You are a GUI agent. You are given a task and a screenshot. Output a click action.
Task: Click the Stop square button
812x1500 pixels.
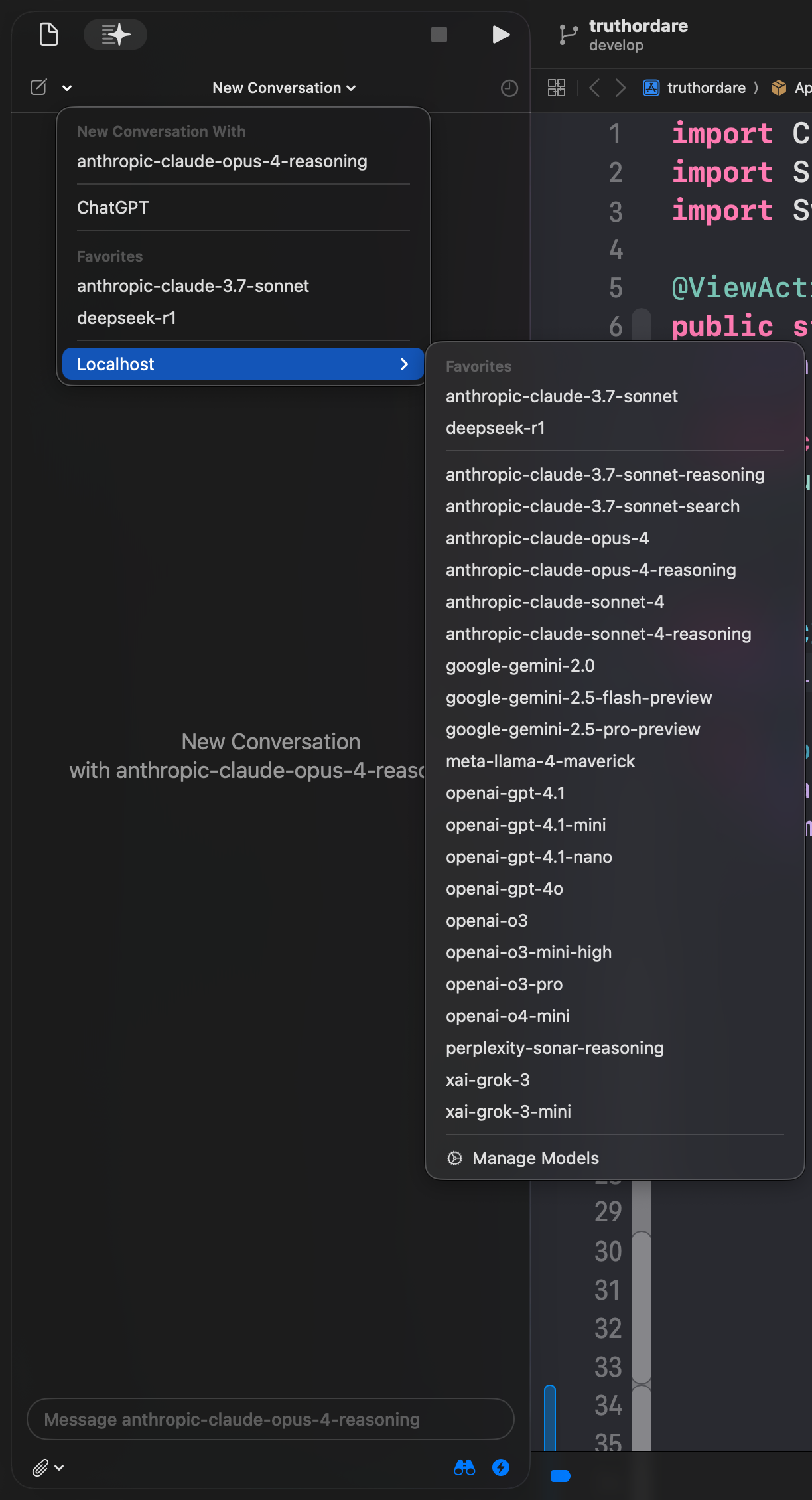(439, 35)
